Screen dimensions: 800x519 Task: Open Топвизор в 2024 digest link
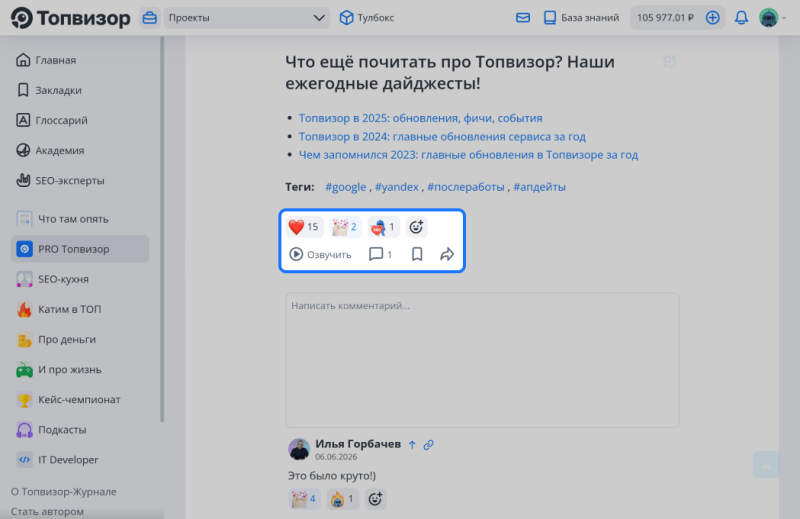click(442, 136)
